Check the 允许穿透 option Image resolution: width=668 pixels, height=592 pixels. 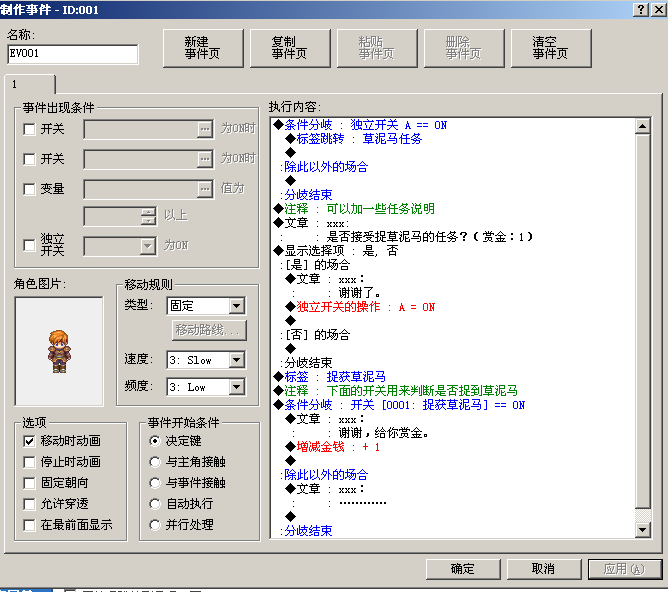pyautogui.click(x=29, y=504)
